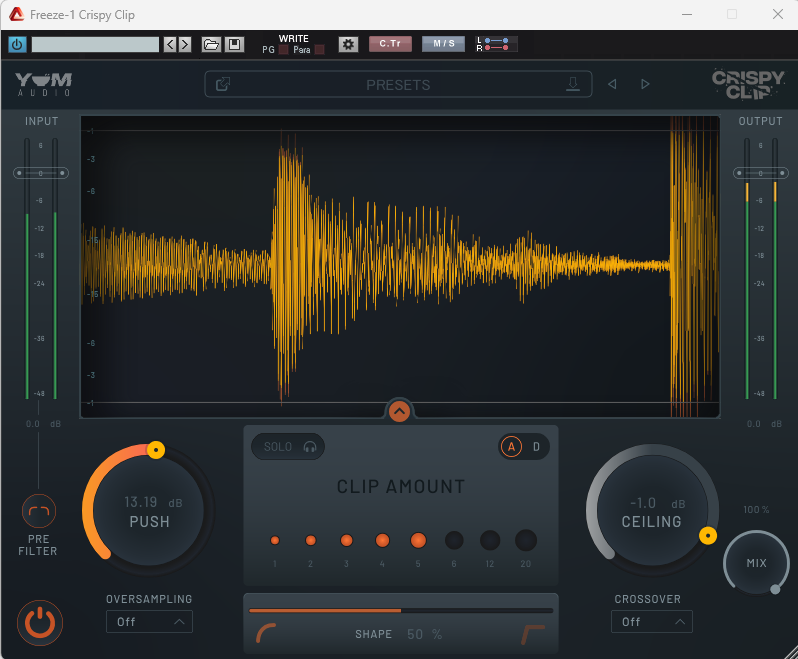Open the CROSSOVER dropdown

click(x=652, y=622)
